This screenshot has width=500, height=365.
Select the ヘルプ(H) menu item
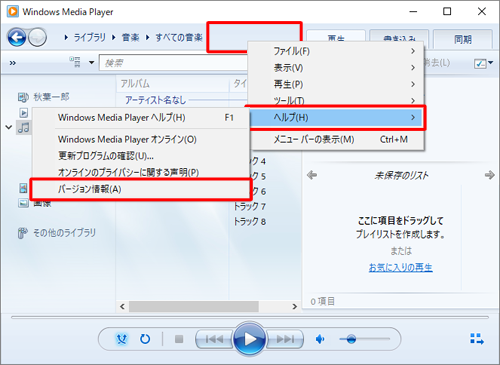coord(336,117)
